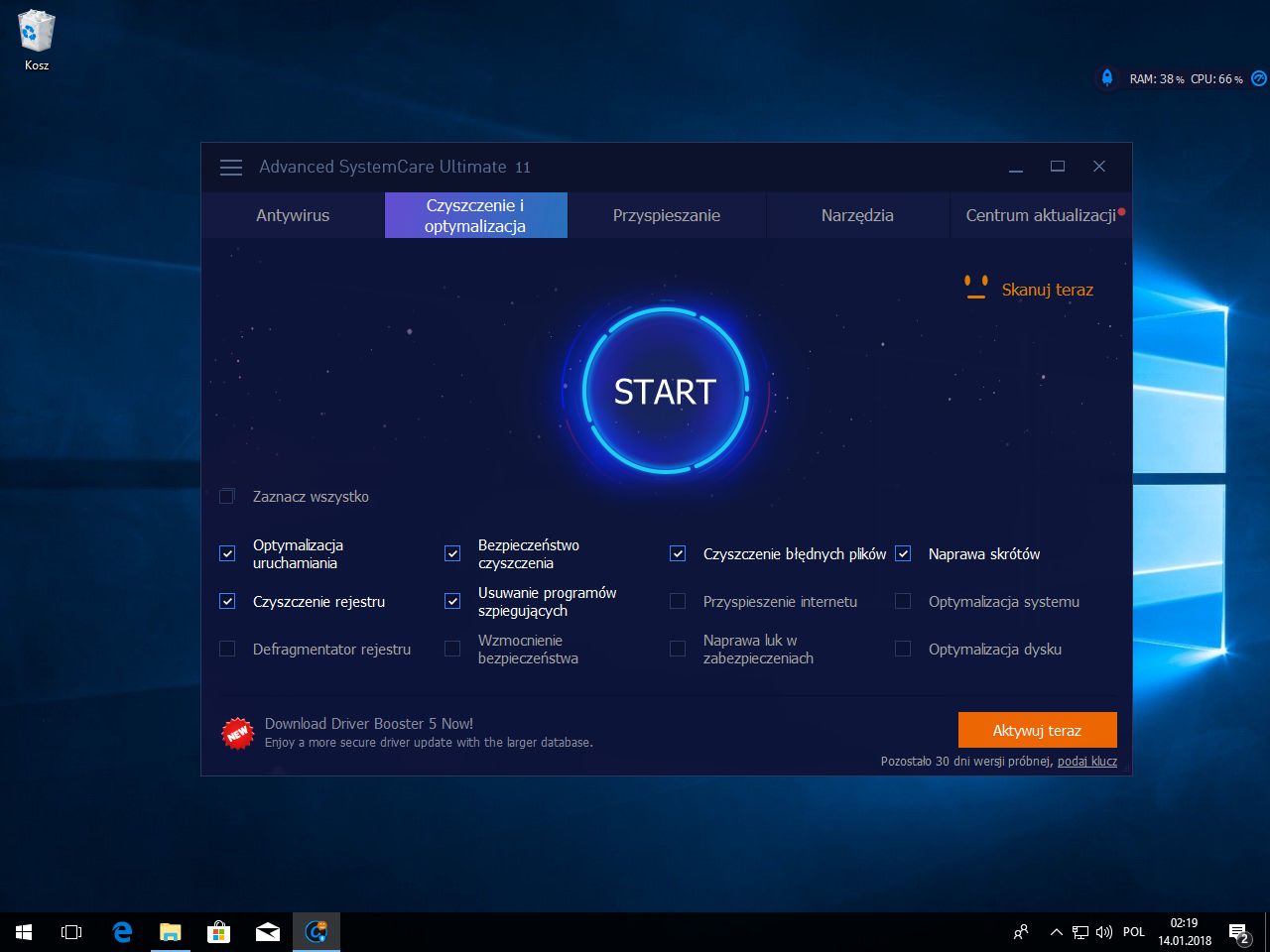Open the Narzędzia tab
Viewport: 1270px width, 952px height.
coord(857,215)
